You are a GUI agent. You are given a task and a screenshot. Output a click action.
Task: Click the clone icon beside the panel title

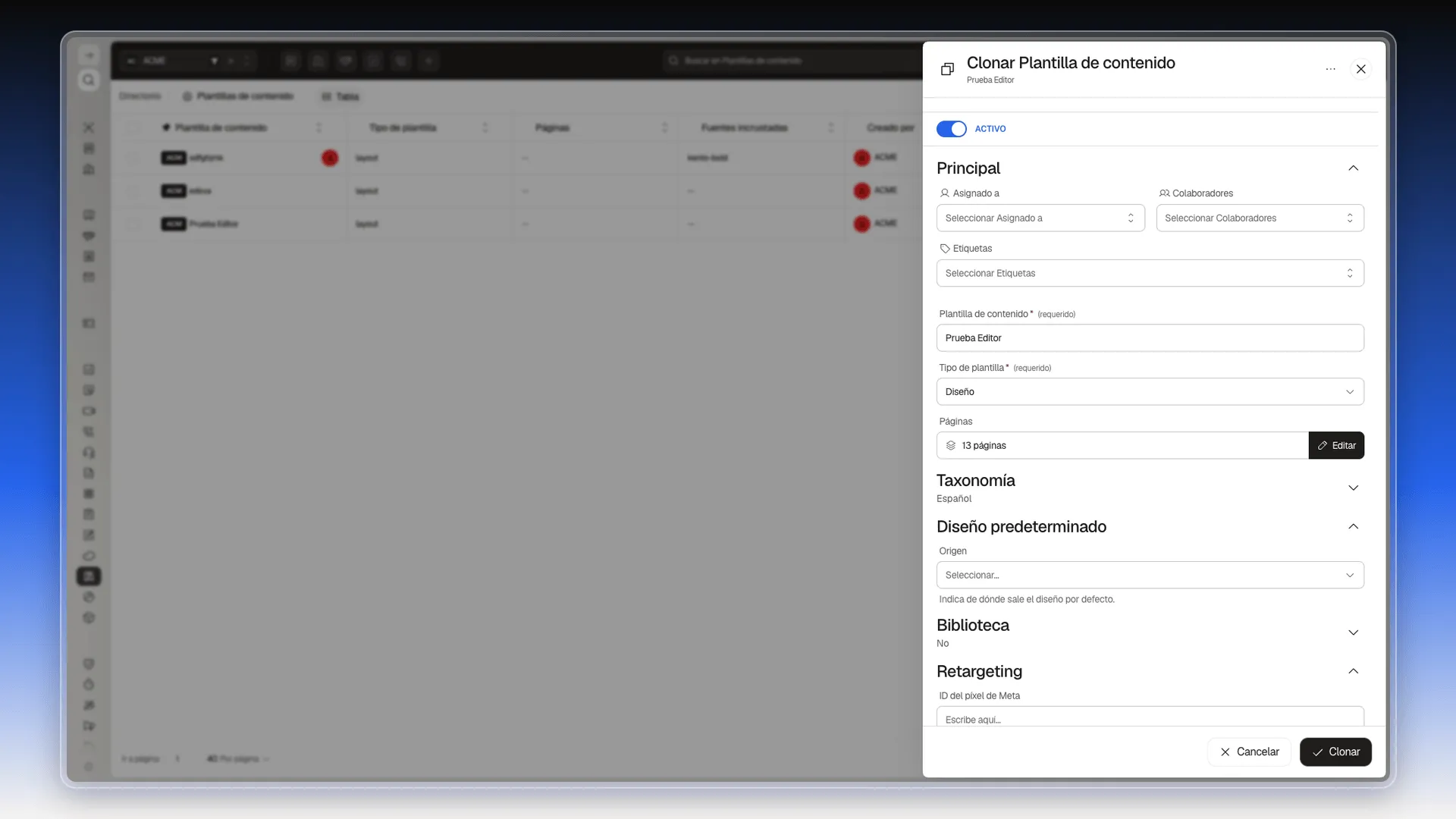(947, 69)
